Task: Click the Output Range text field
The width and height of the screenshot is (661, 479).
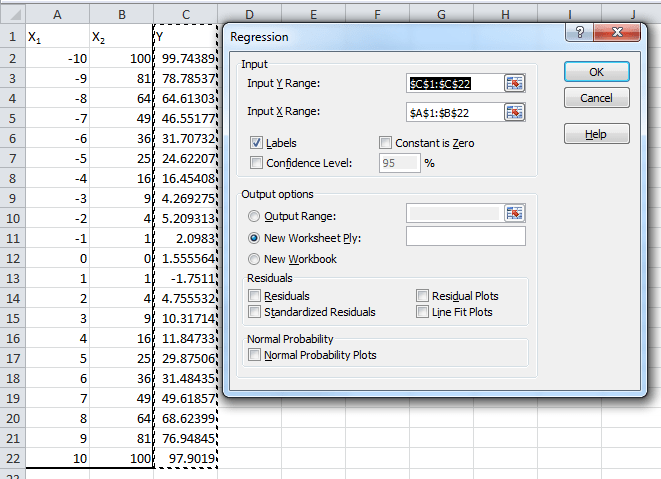Action: tap(455, 213)
